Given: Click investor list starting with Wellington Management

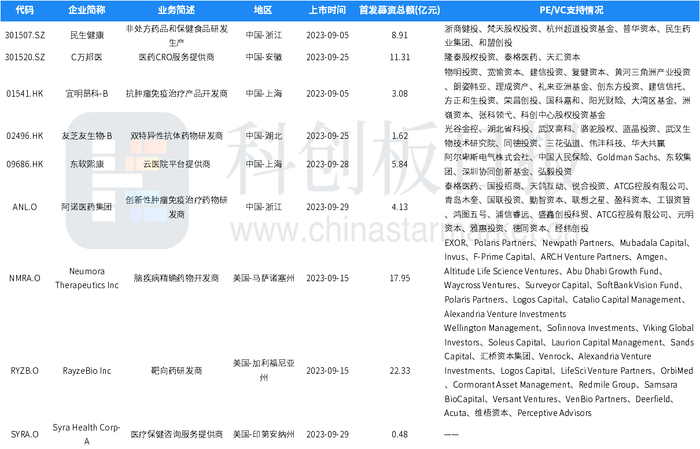Looking at the screenshot, I should tap(568, 370).
